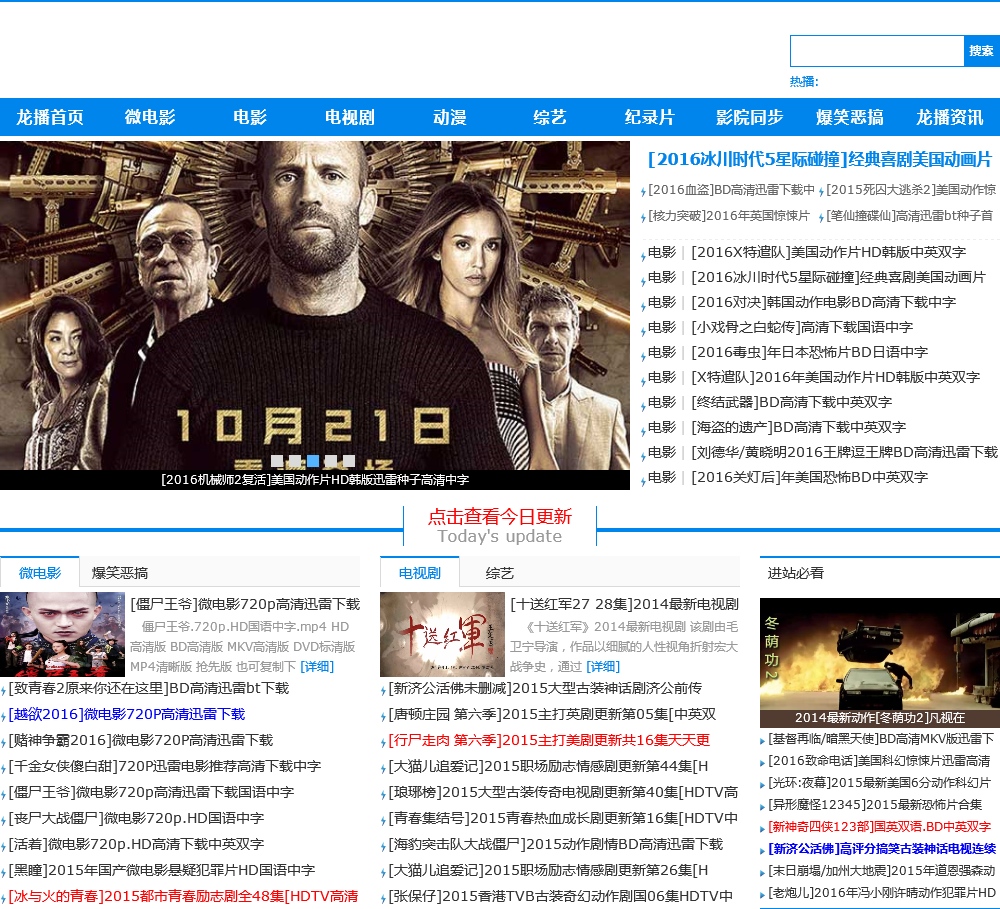Open [十送红军27 28集] title link
1000x909 pixels.
[x=624, y=604]
